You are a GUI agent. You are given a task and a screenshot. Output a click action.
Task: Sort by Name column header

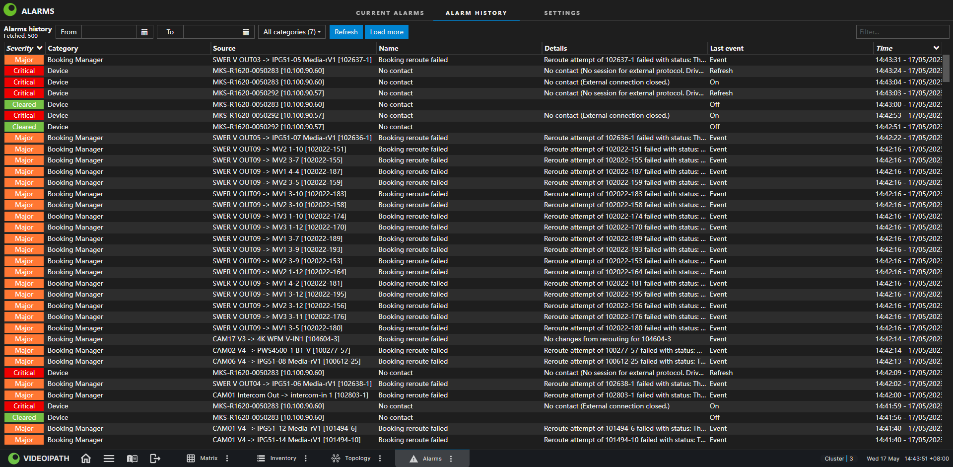coord(388,48)
